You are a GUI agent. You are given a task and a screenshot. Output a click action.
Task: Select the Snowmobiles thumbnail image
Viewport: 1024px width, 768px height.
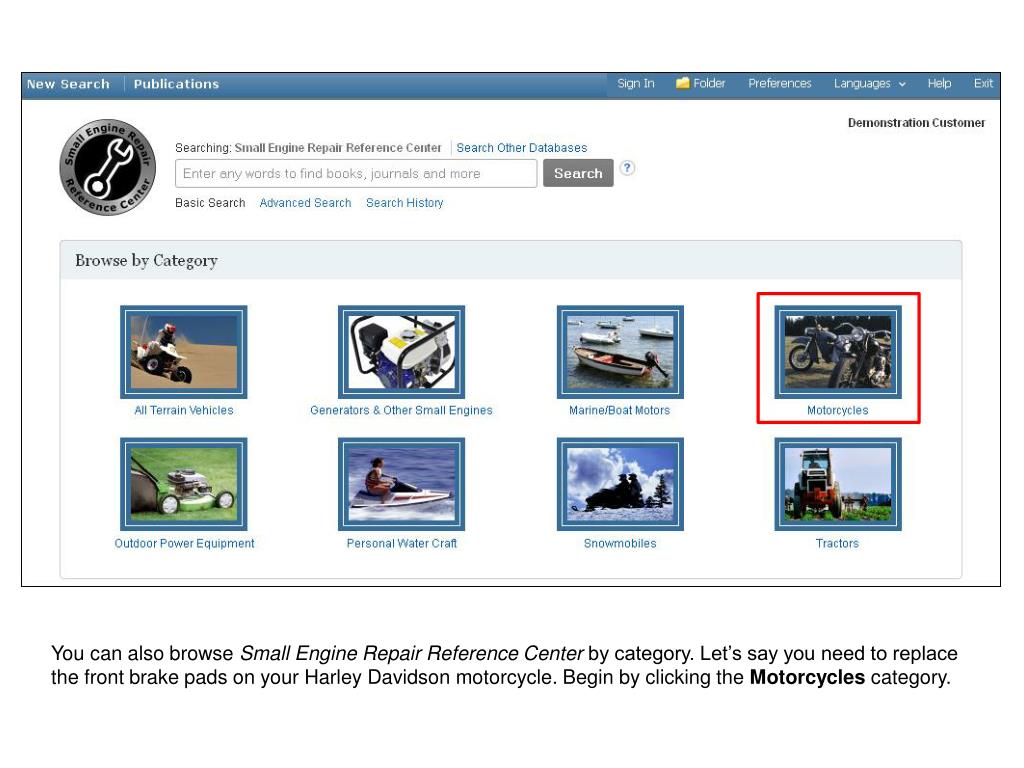coord(620,484)
